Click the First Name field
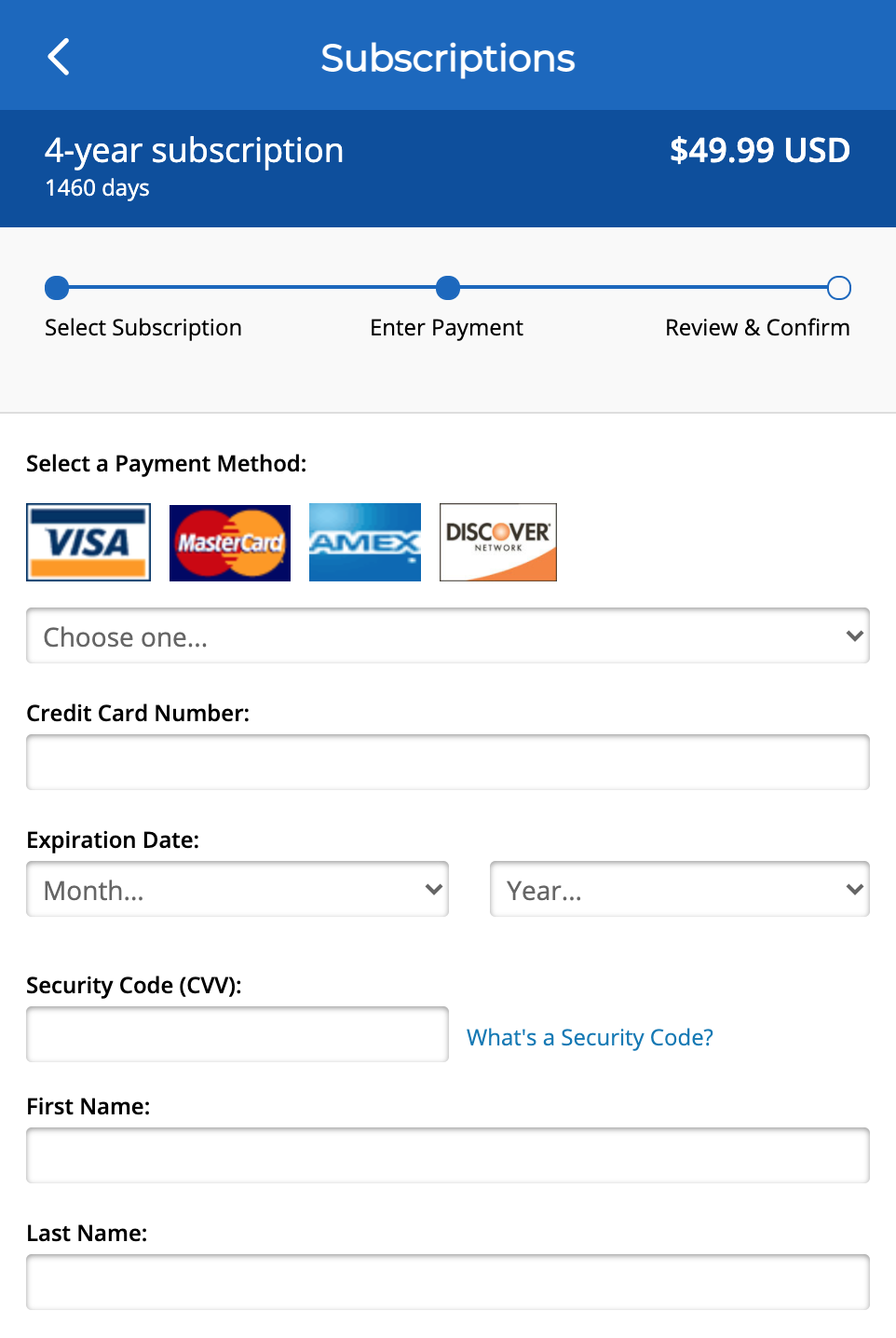The image size is (896, 1338). tap(447, 1154)
